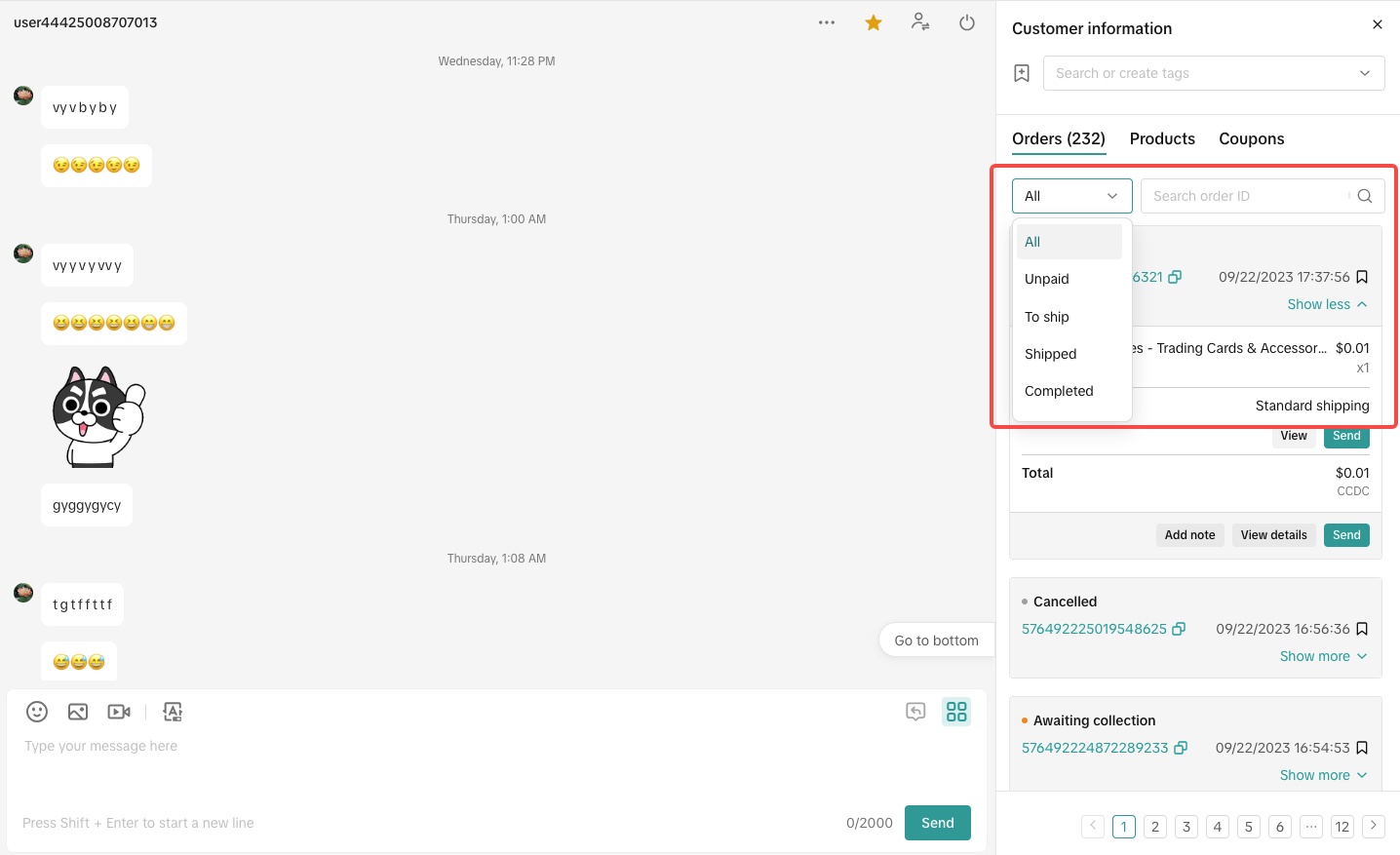Viewport: 1400px width, 855px height.
Task: Click the translate icon in message toolbar
Action: click(x=173, y=712)
